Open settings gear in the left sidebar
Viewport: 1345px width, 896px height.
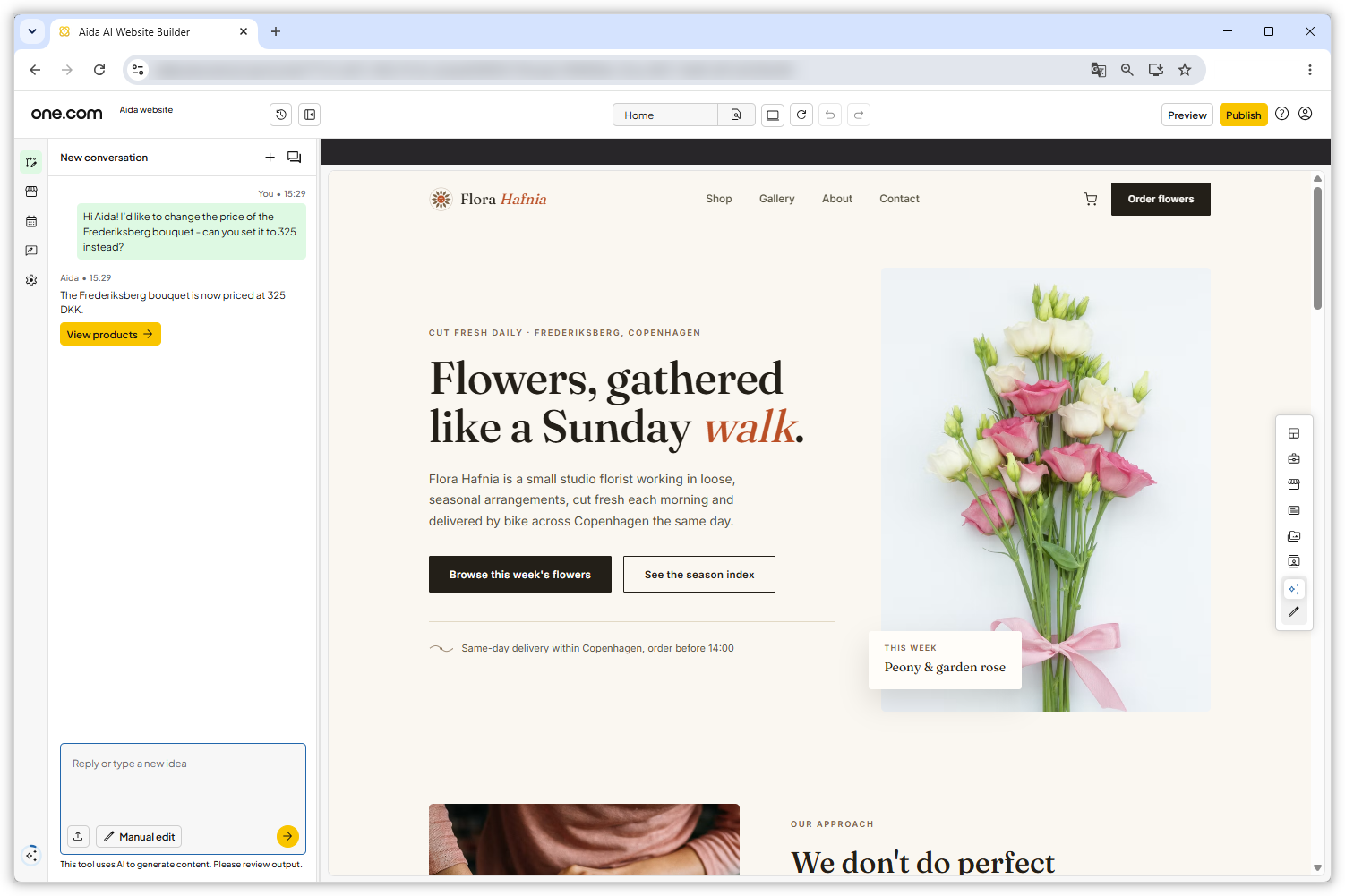point(31,280)
